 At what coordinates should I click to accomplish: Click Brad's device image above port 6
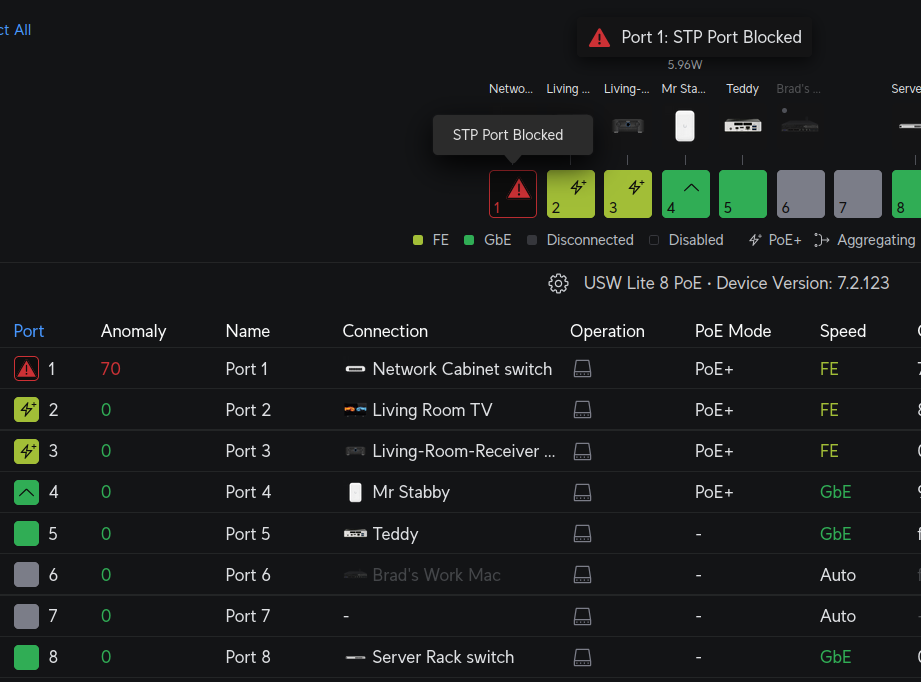coord(799,125)
